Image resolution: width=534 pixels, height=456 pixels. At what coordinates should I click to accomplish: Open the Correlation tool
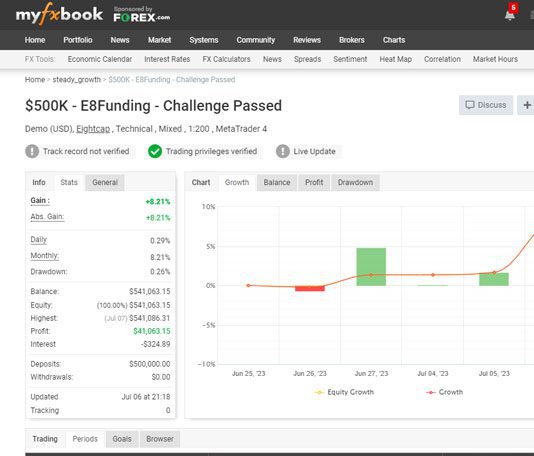coord(442,59)
